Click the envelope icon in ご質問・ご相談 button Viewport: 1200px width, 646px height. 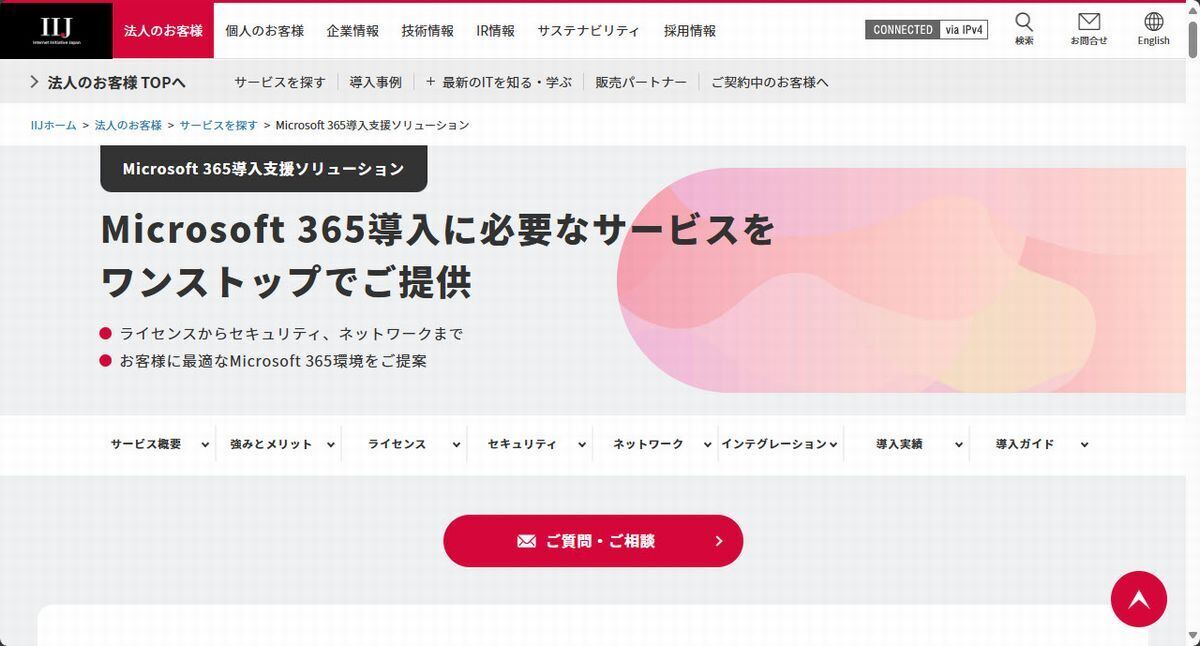(x=526, y=541)
